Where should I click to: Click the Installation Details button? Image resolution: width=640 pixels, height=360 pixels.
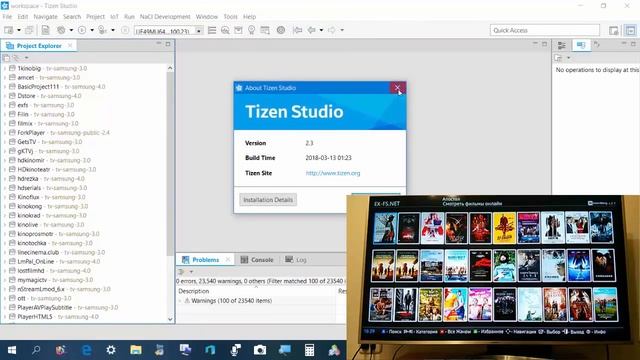click(268, 200)
